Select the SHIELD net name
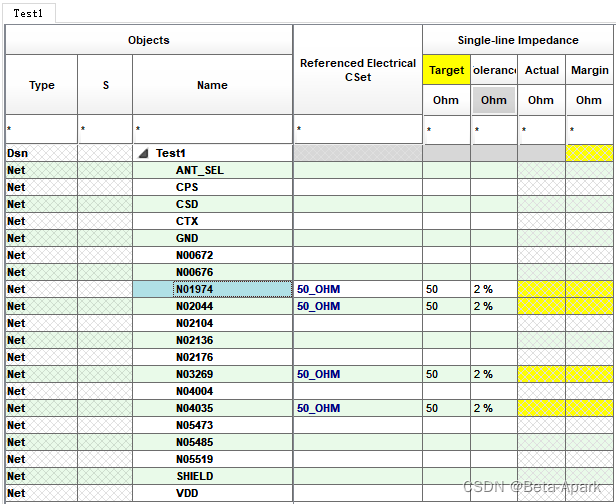616x504 pixels. [x=195, y=476]
